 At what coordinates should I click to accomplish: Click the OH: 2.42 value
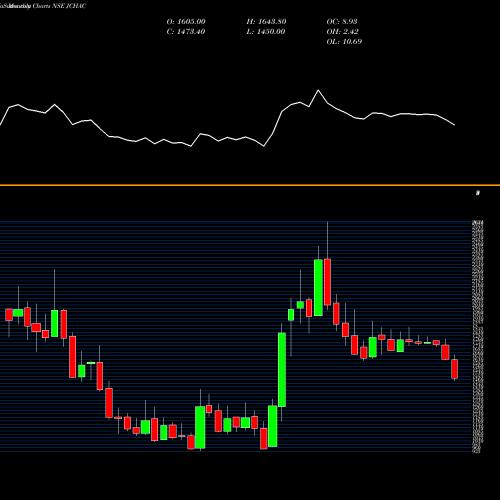click(x=343, y=32)
